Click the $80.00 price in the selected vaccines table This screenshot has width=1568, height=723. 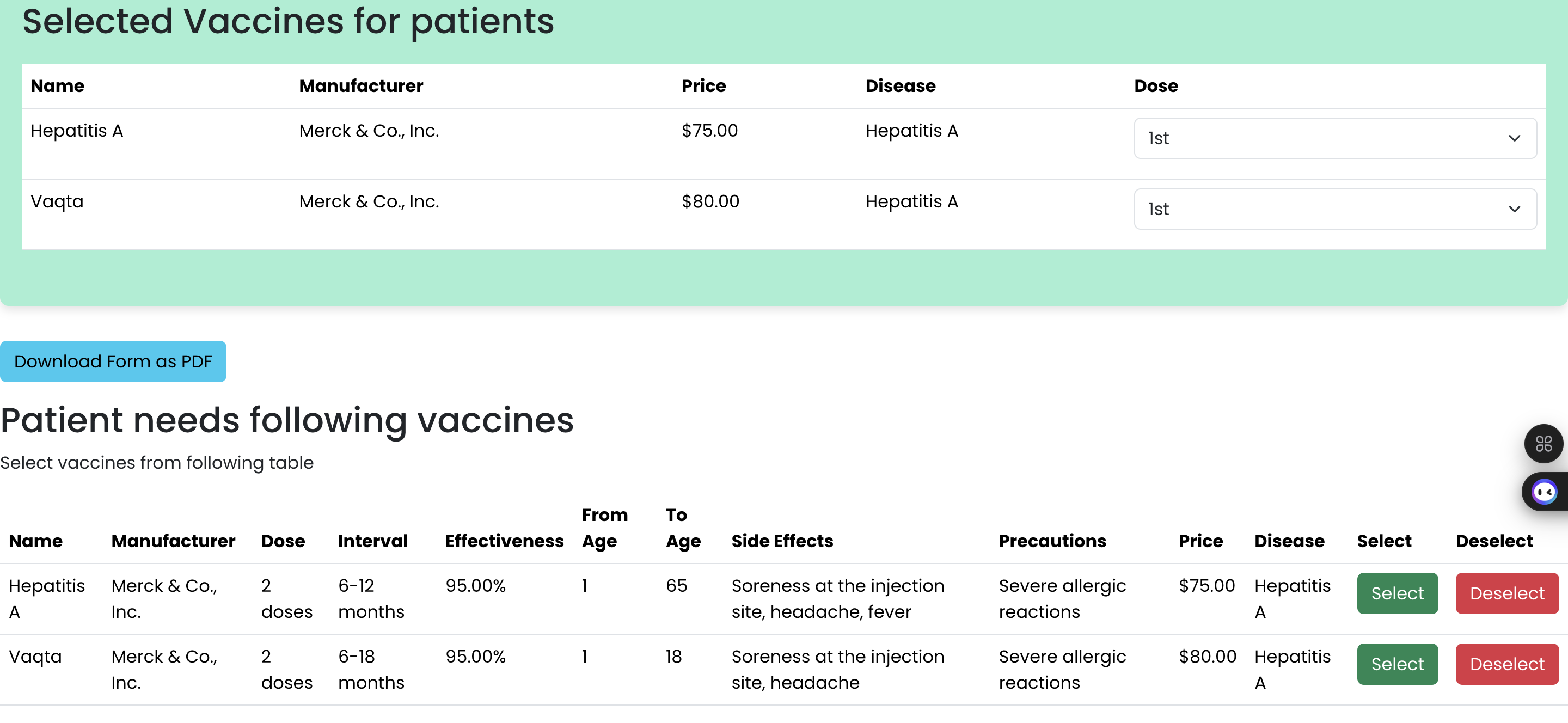point(710,201)
